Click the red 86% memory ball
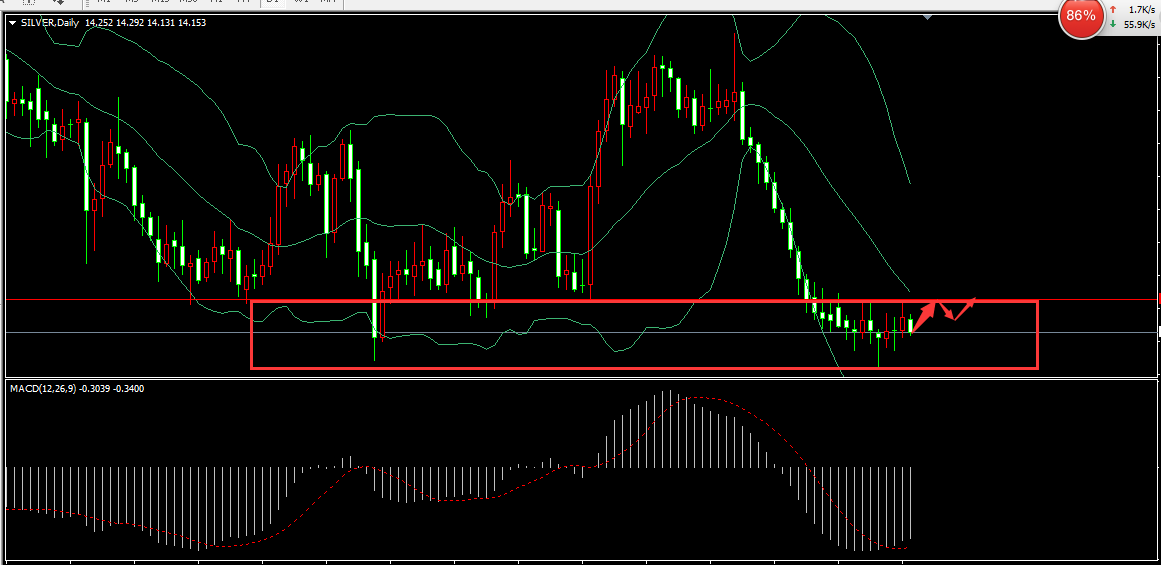The width and height of the screenshot is (1161, 565). 1080,17
